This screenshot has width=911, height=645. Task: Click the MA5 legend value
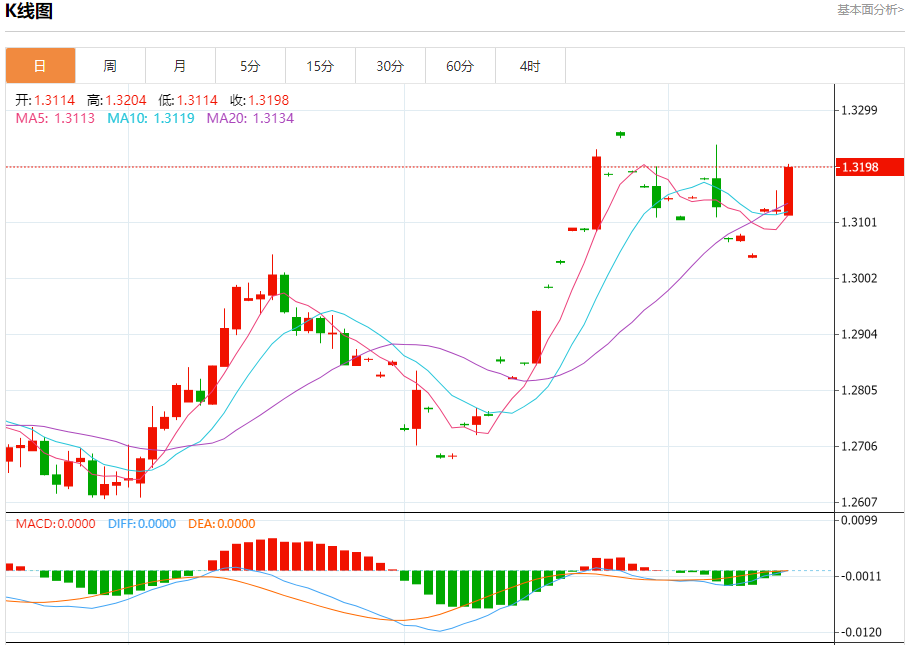point(55,118)
